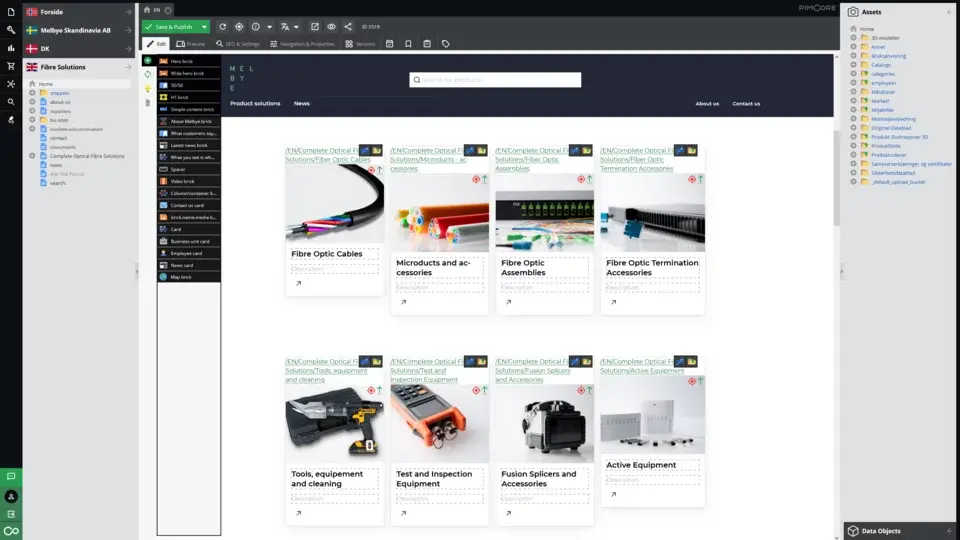Select the Hero brick in the brick list

(189, 61)
